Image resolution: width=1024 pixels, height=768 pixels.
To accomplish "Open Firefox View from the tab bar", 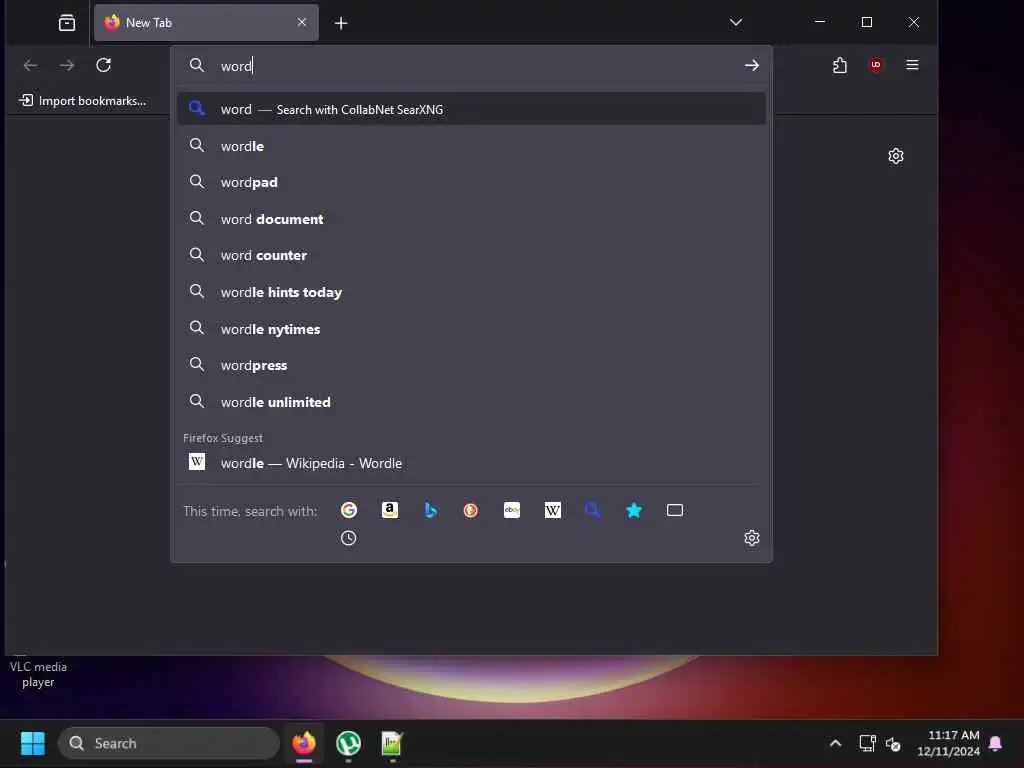I will click(x=67, y=23).
